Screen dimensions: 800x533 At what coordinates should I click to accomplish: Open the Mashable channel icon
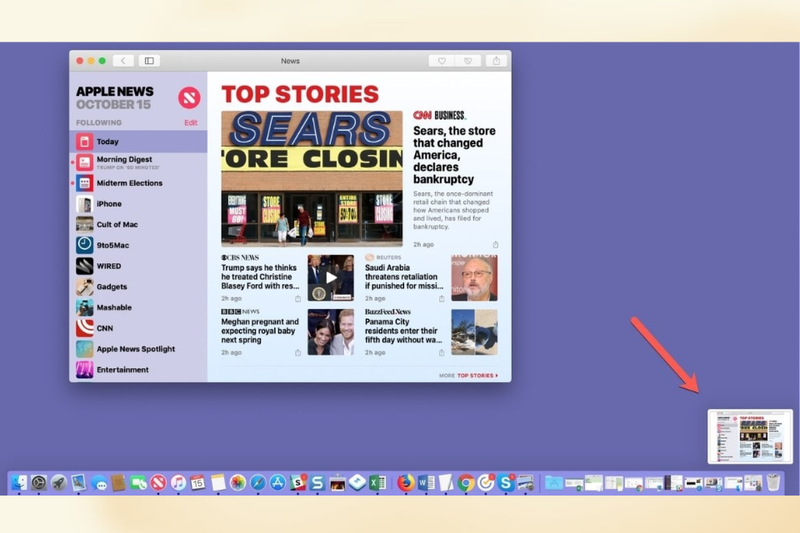(85, 307)
